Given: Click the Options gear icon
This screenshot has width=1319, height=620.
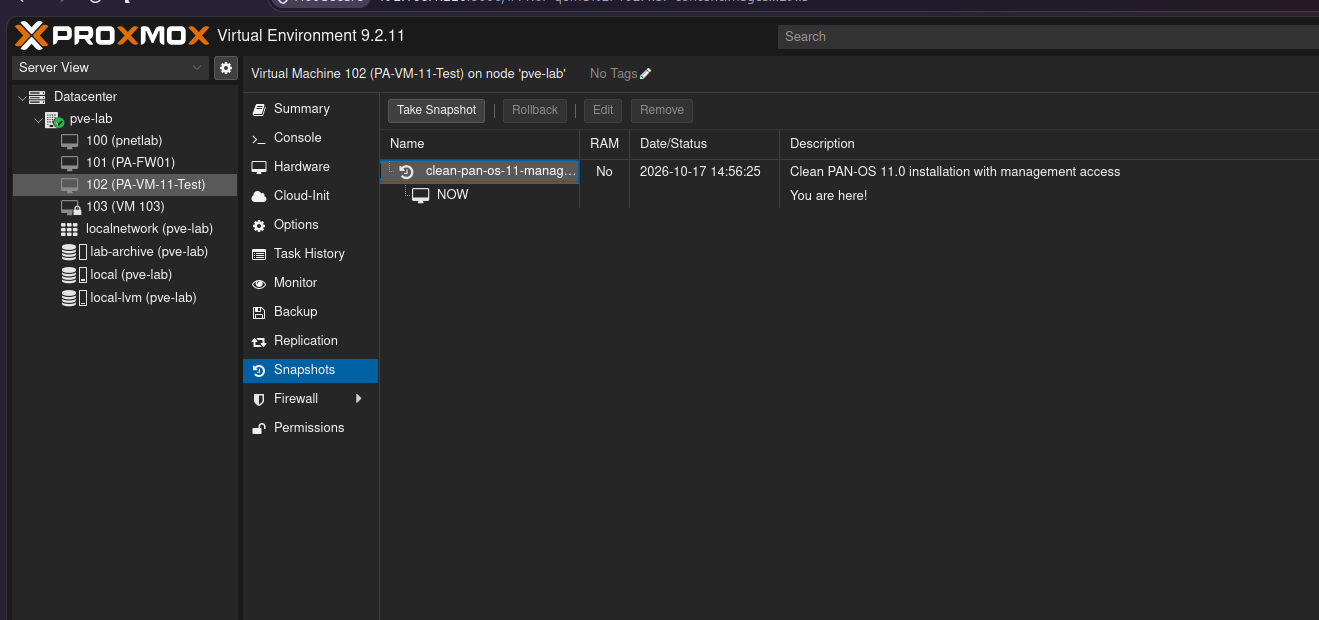Looking at the screenshot, I should pos(259,225).
